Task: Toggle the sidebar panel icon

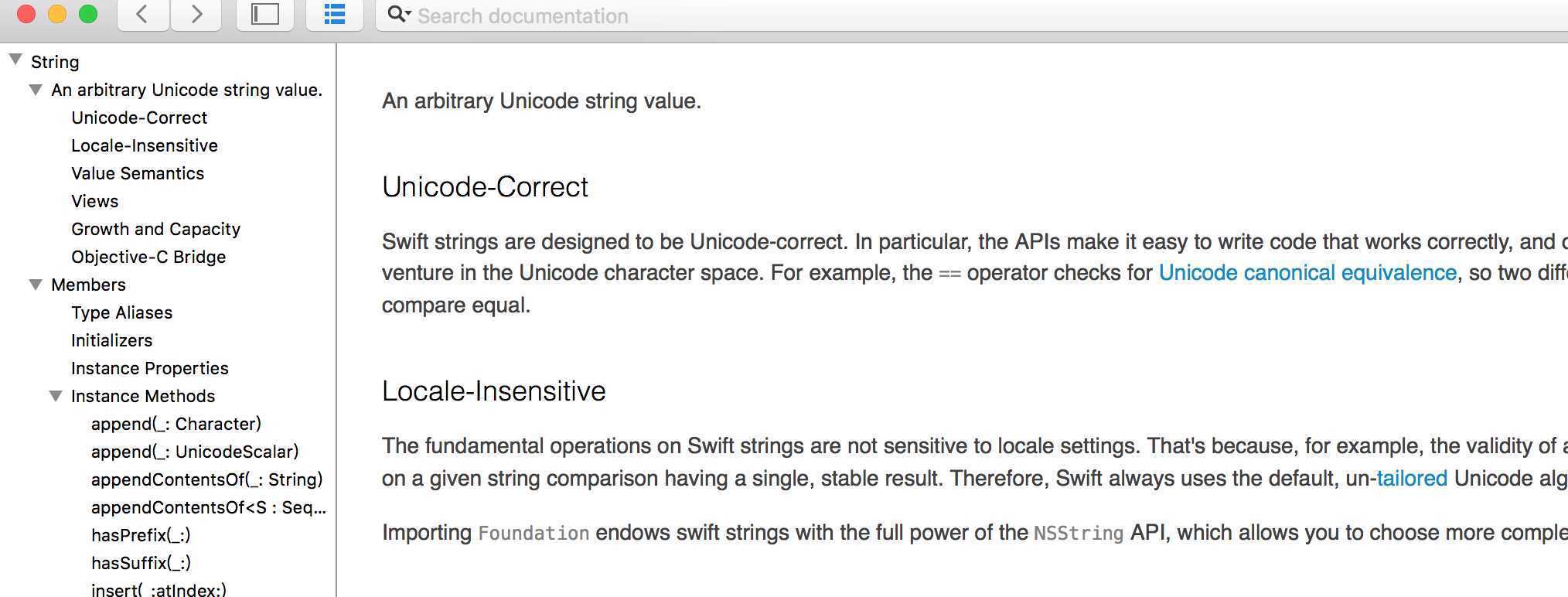Action: click(264, 14)
